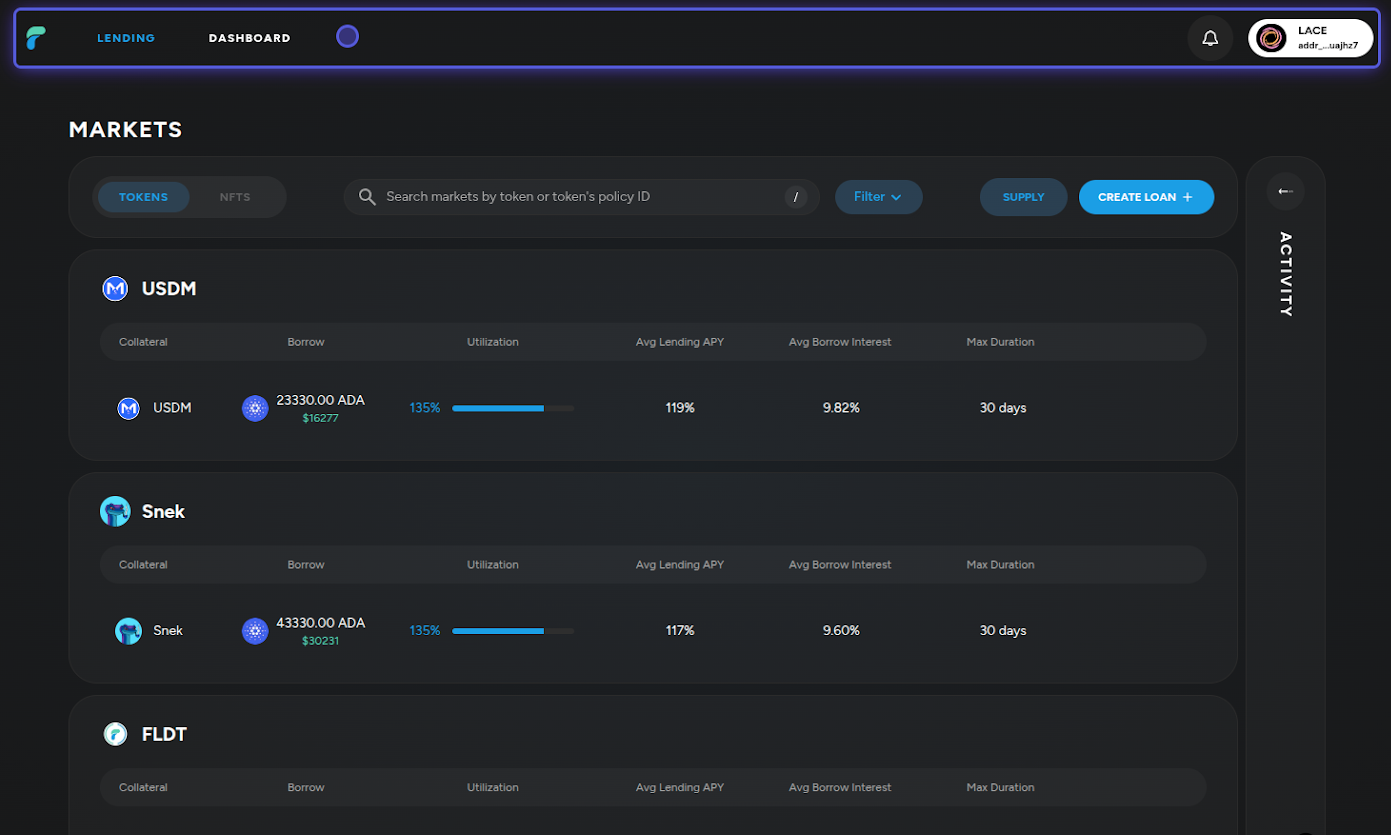Click the Snek market header logo
This screenshot has width=1391, height=835.
pos(116,512)
